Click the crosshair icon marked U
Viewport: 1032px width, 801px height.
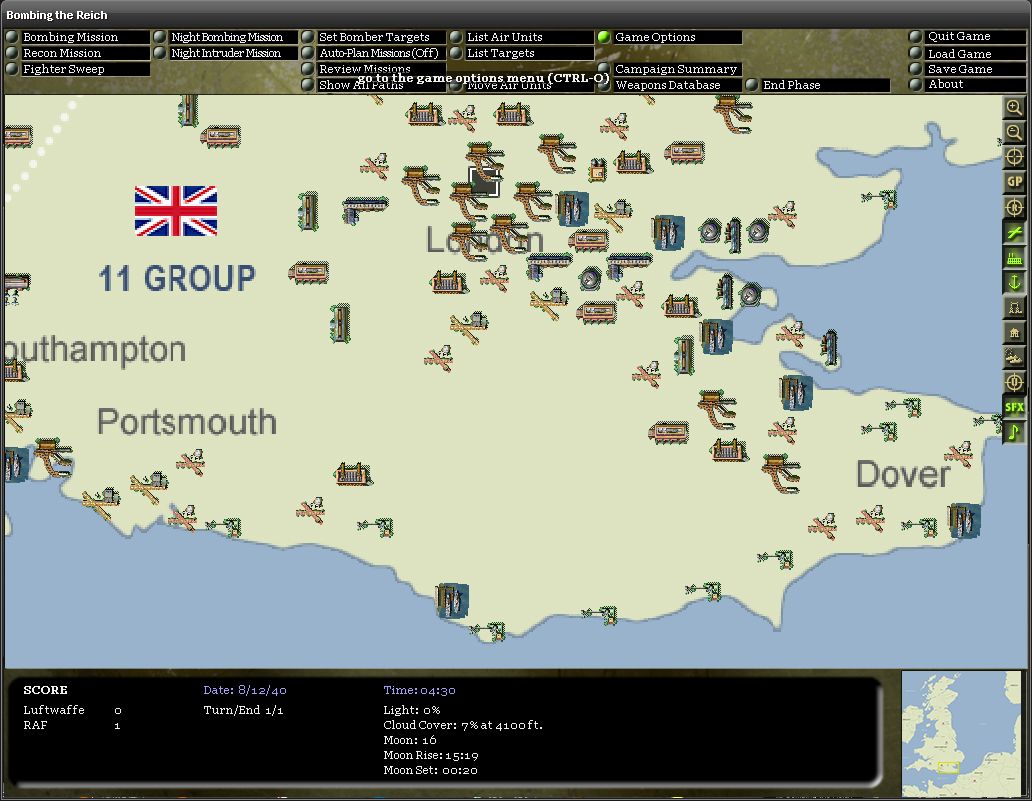pyautogui.click(x=1014, y=382)
